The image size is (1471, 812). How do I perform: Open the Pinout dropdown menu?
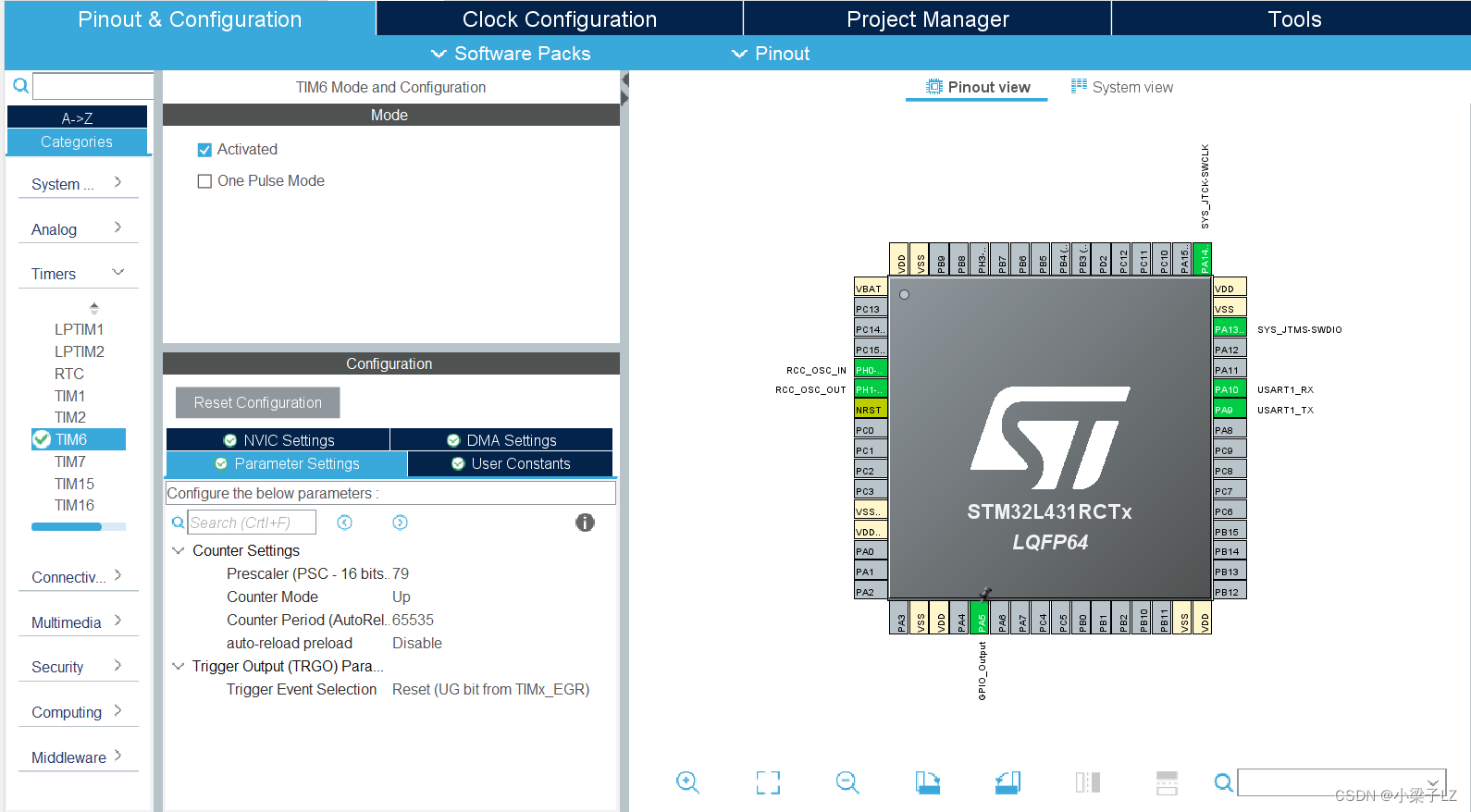click(x=771, y=54)
